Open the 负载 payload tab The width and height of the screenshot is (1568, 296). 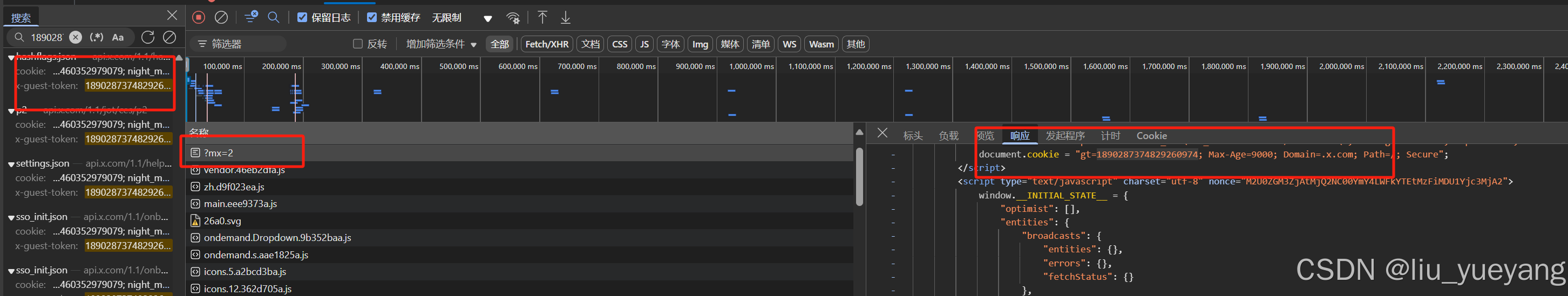[948, 135]
